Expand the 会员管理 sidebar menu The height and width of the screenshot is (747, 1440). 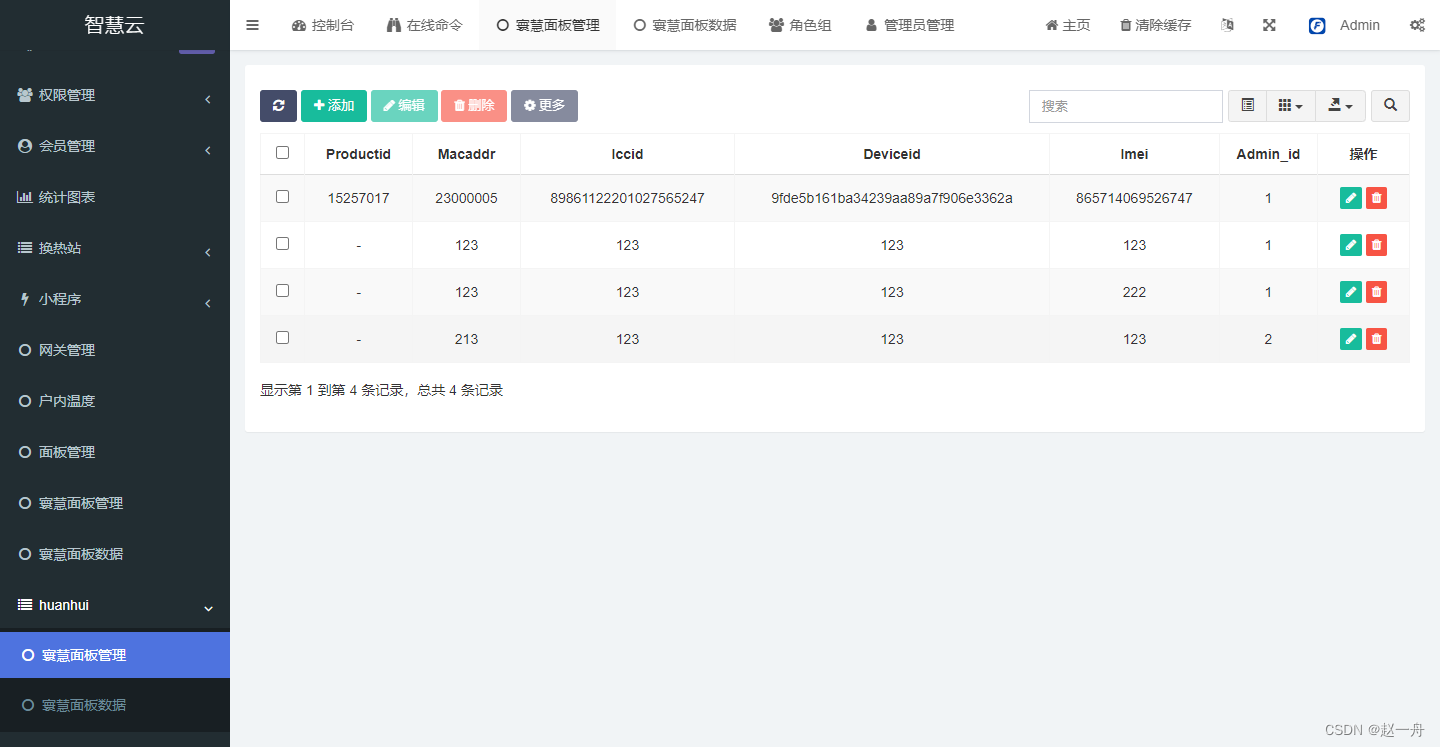click(115, 147)
